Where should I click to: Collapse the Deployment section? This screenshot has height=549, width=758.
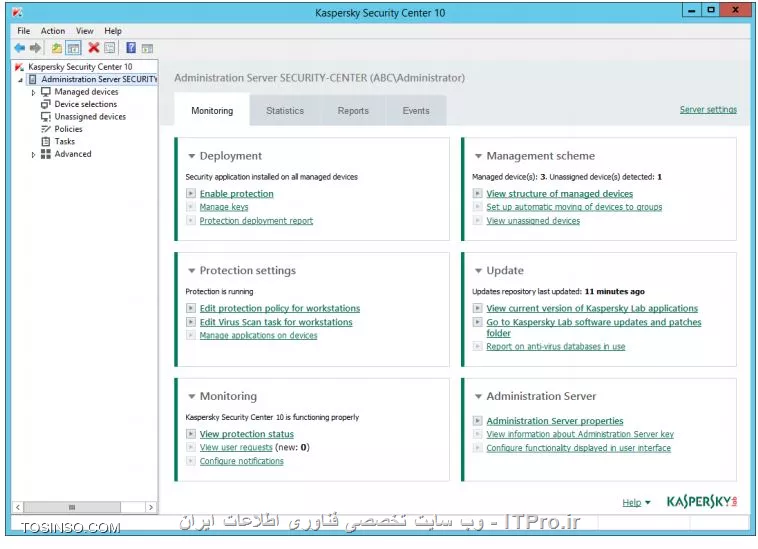point(191,156)
